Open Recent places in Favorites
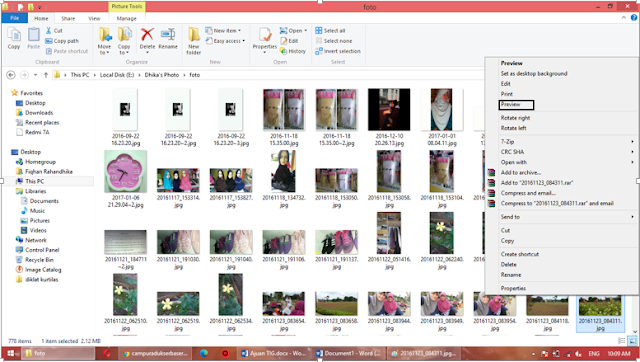This screenshot has width=640, height=362. tap(42, 122)
